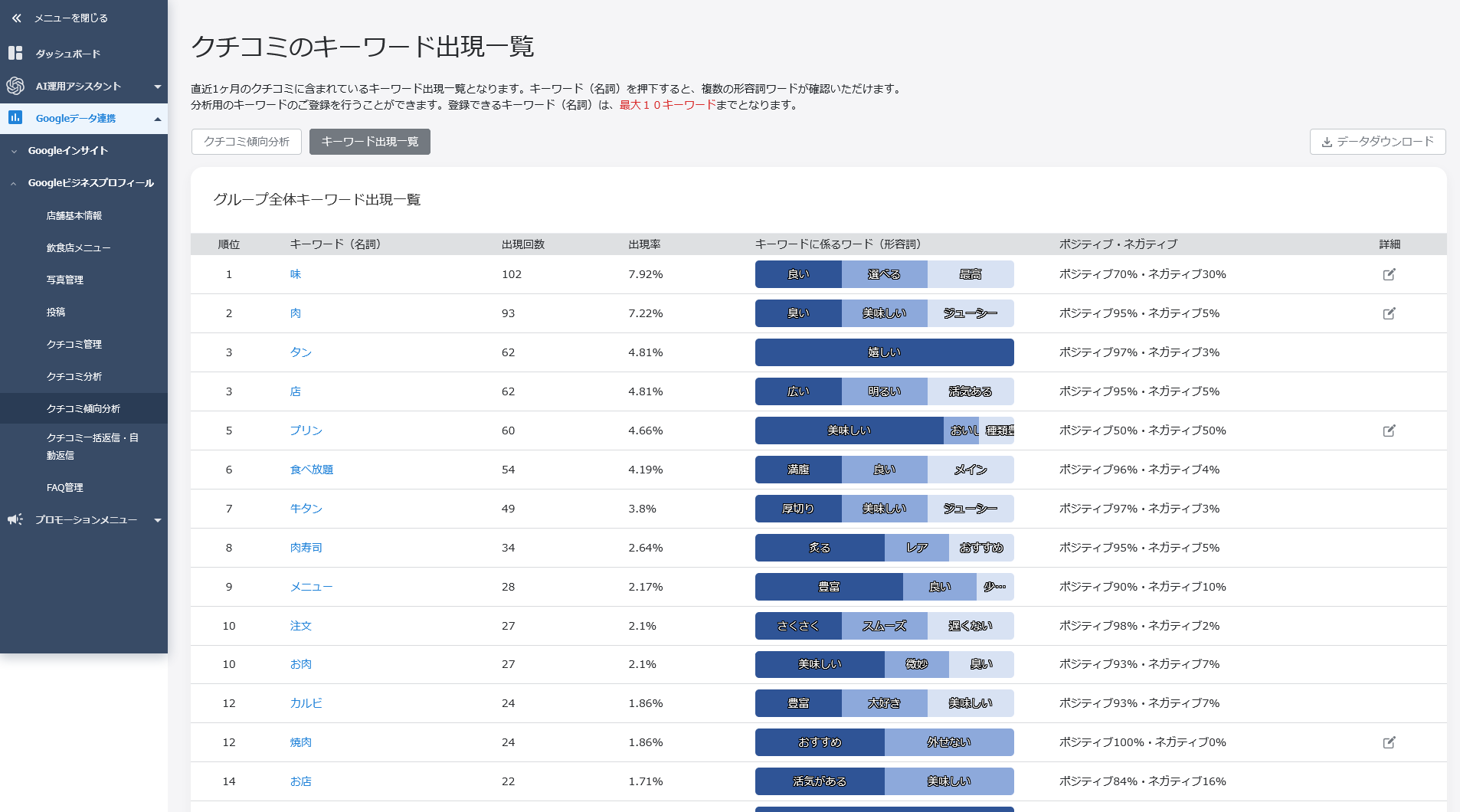Click the dashboard icon in sidebar

[x=15, y=53]
